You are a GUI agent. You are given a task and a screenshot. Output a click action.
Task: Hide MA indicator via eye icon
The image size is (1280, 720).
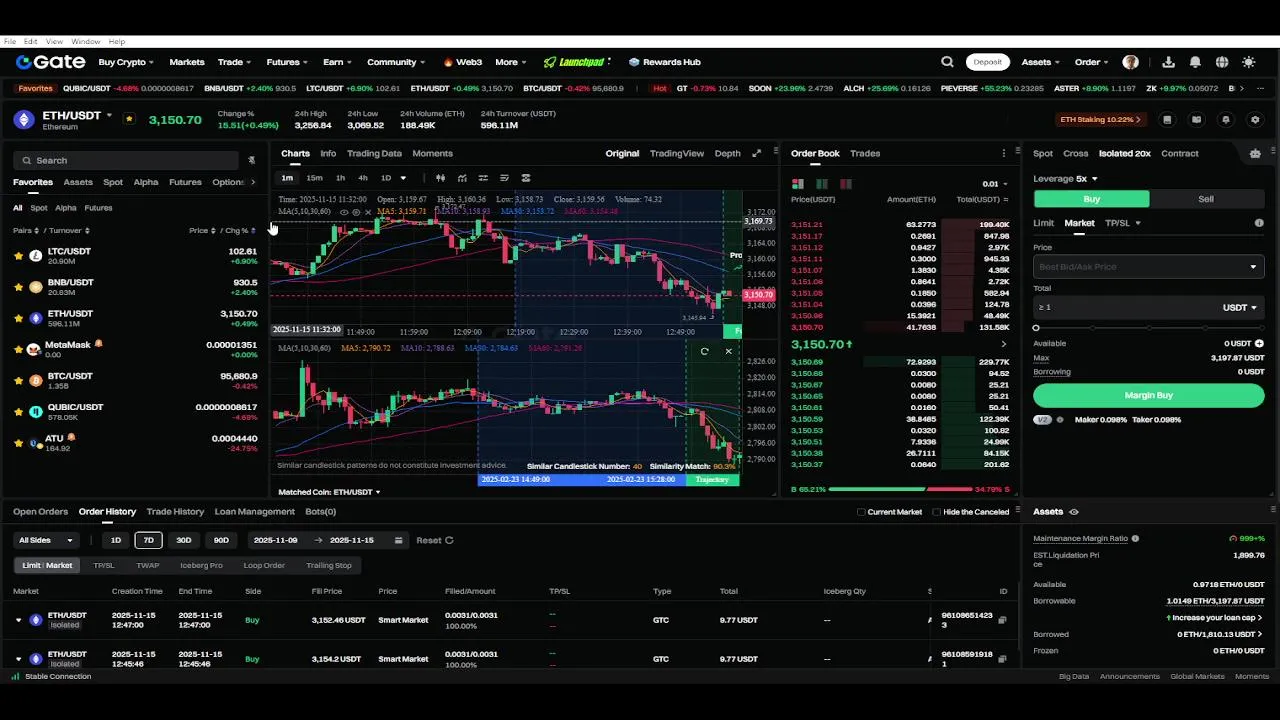344,212
